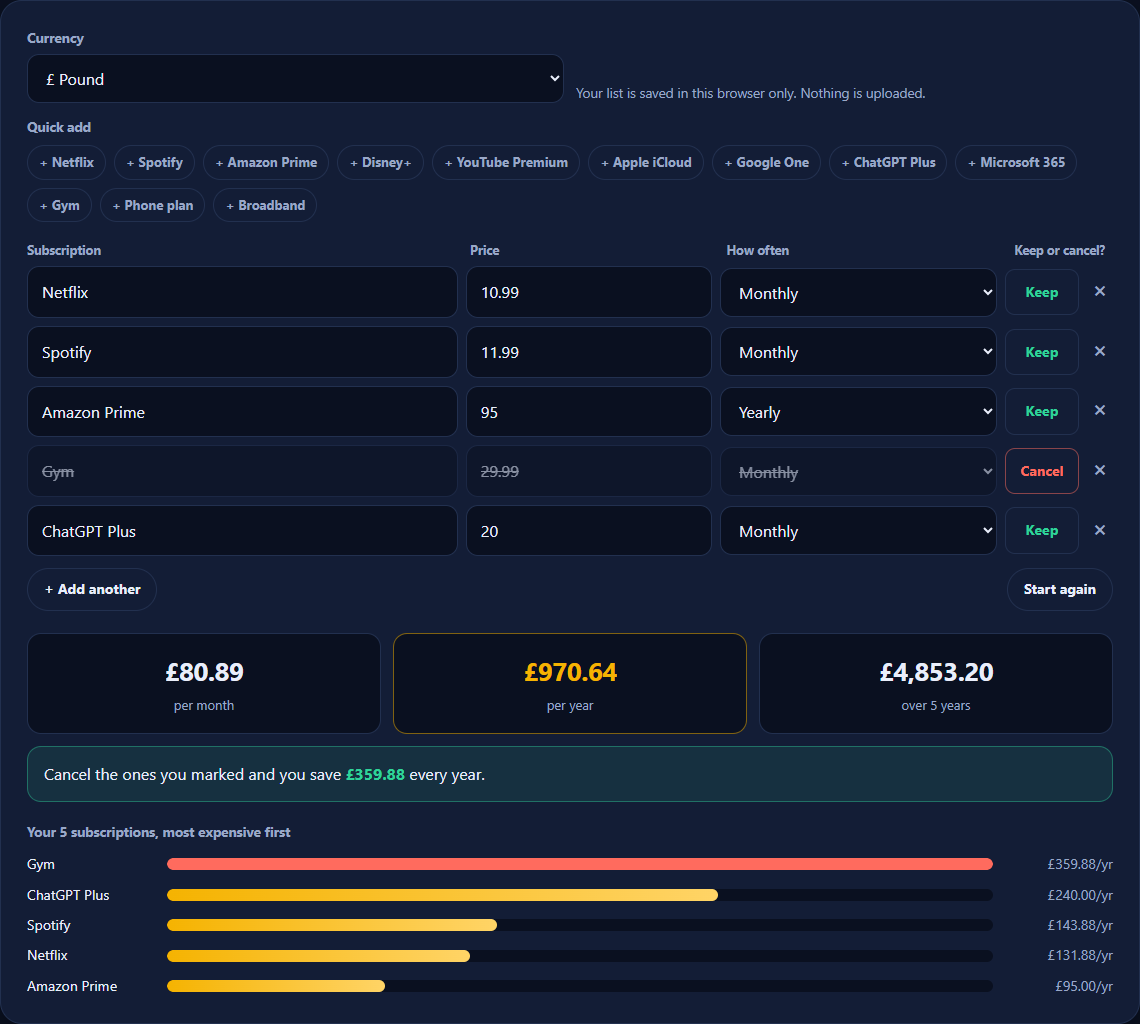Quick add Gym chip
The height and width of the screenshot is (1024, 1140).
coord(60,205)
